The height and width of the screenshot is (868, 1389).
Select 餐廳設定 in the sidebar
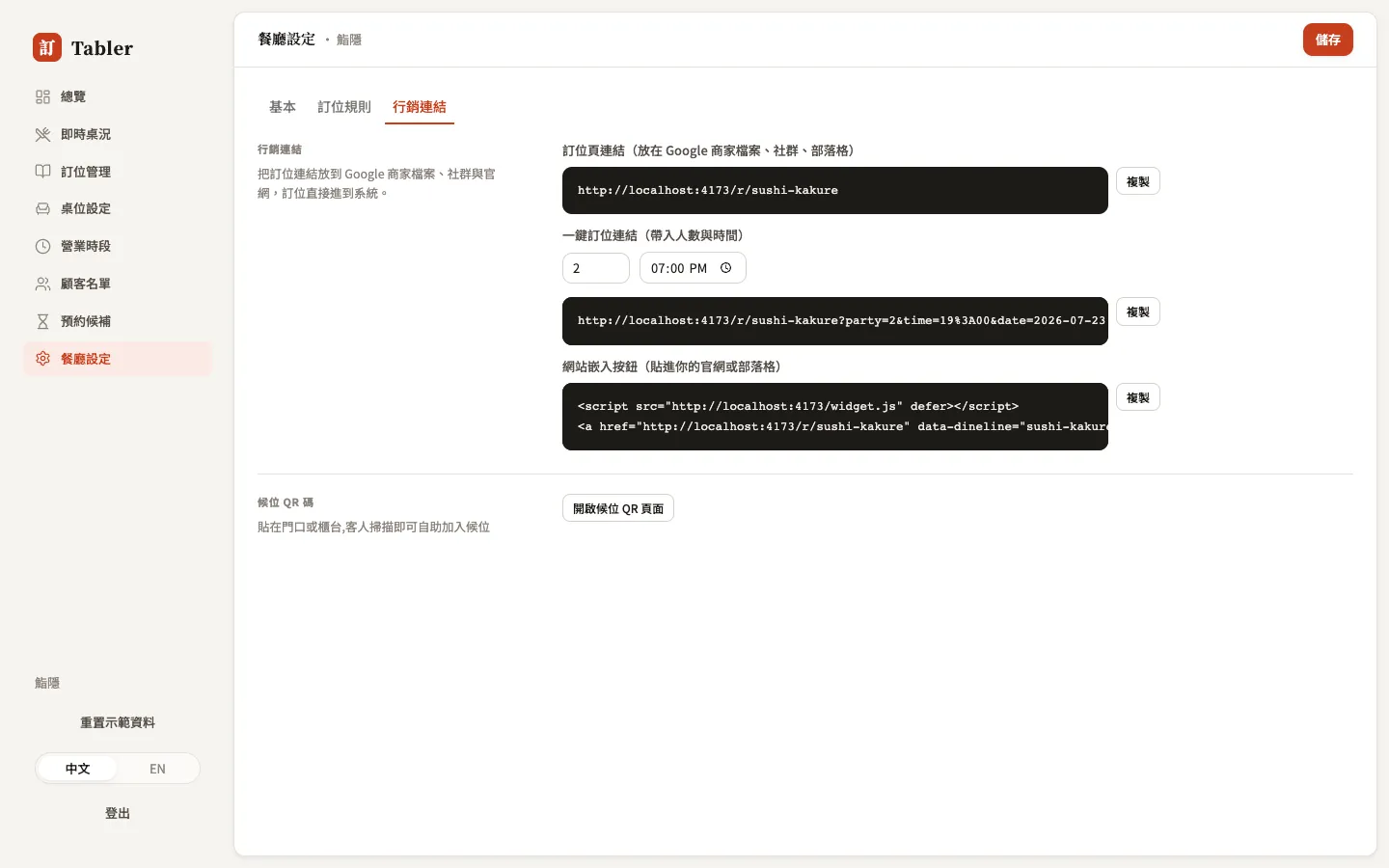coord(118,359)
